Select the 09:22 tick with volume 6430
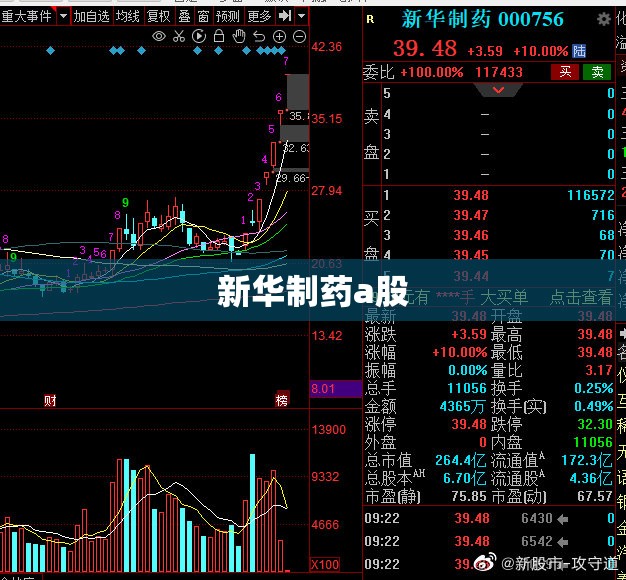 tap(489, 519)
